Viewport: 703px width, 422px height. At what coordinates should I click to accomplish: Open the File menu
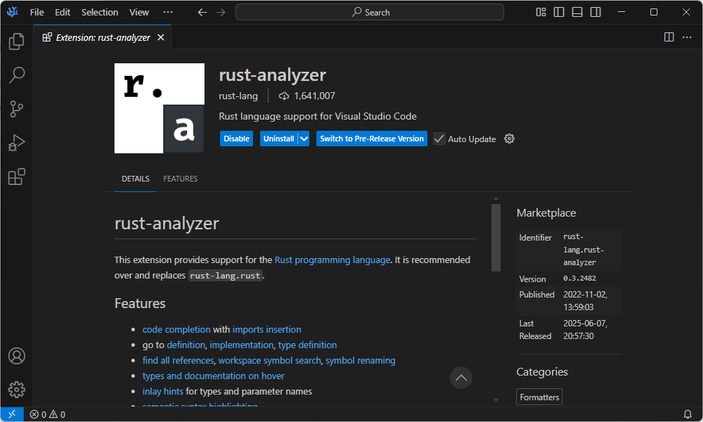37,12
